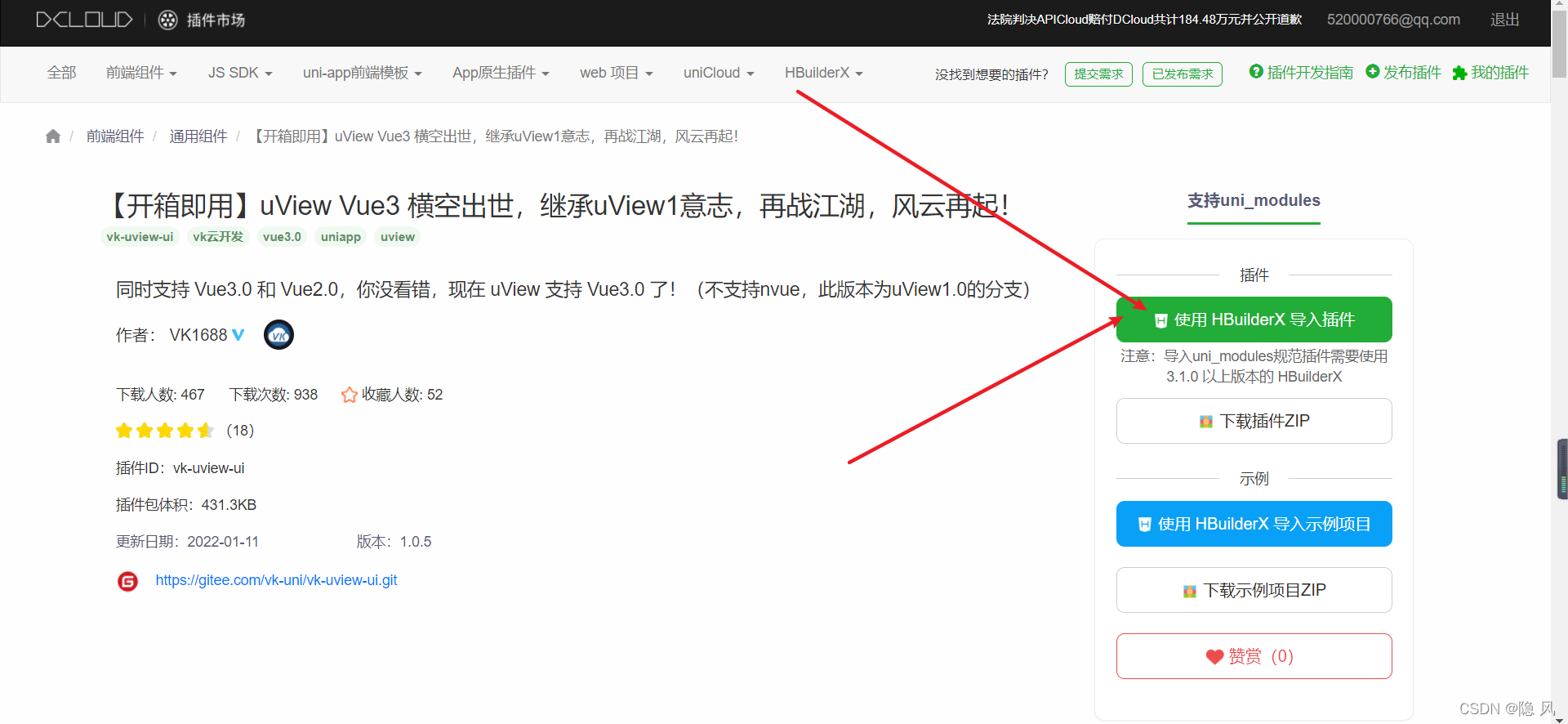Click the 更新日期: 2022-01-11 text
The width and height of the screenshot is (1568, 724).
click(187, 542)
